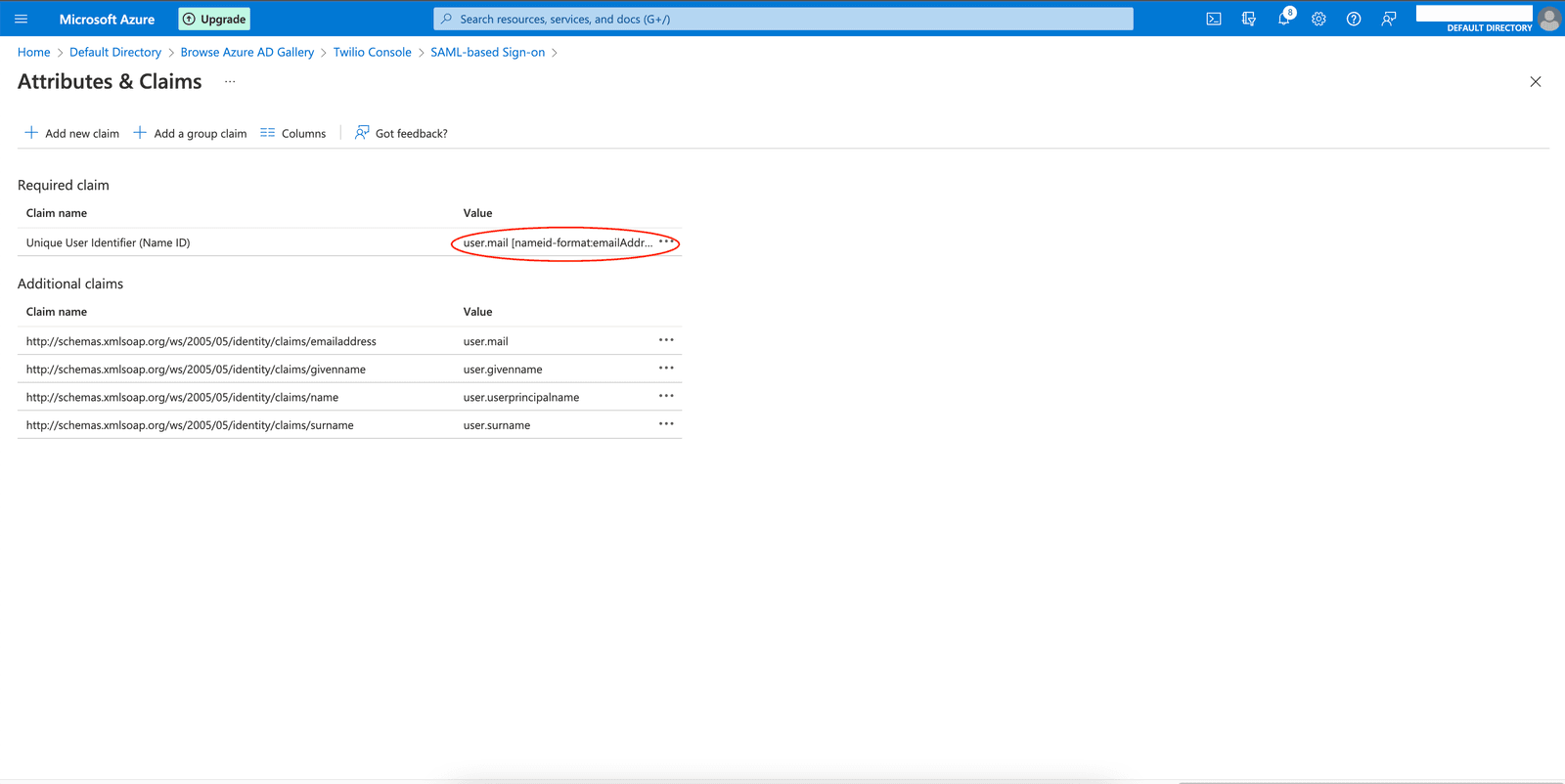Open more options for surname claim
The width and height of the screenshot is (1565, 784).
coord(666,424)
